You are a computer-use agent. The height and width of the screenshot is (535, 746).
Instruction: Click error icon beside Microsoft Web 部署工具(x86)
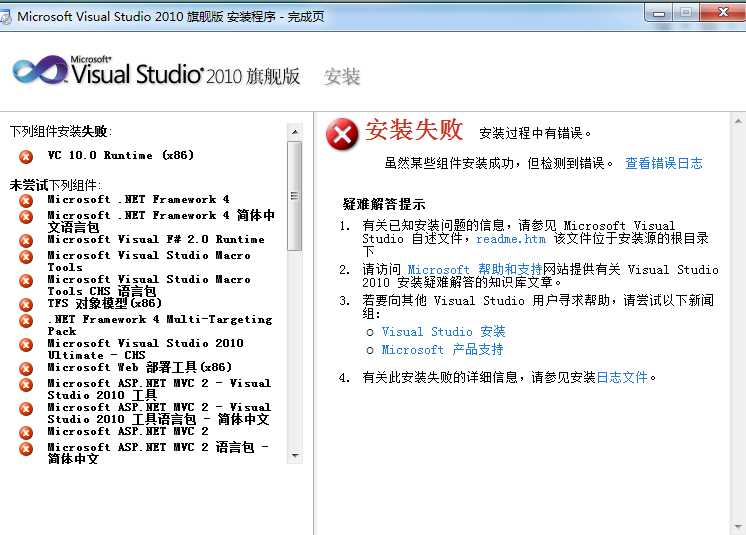[26, 369]
